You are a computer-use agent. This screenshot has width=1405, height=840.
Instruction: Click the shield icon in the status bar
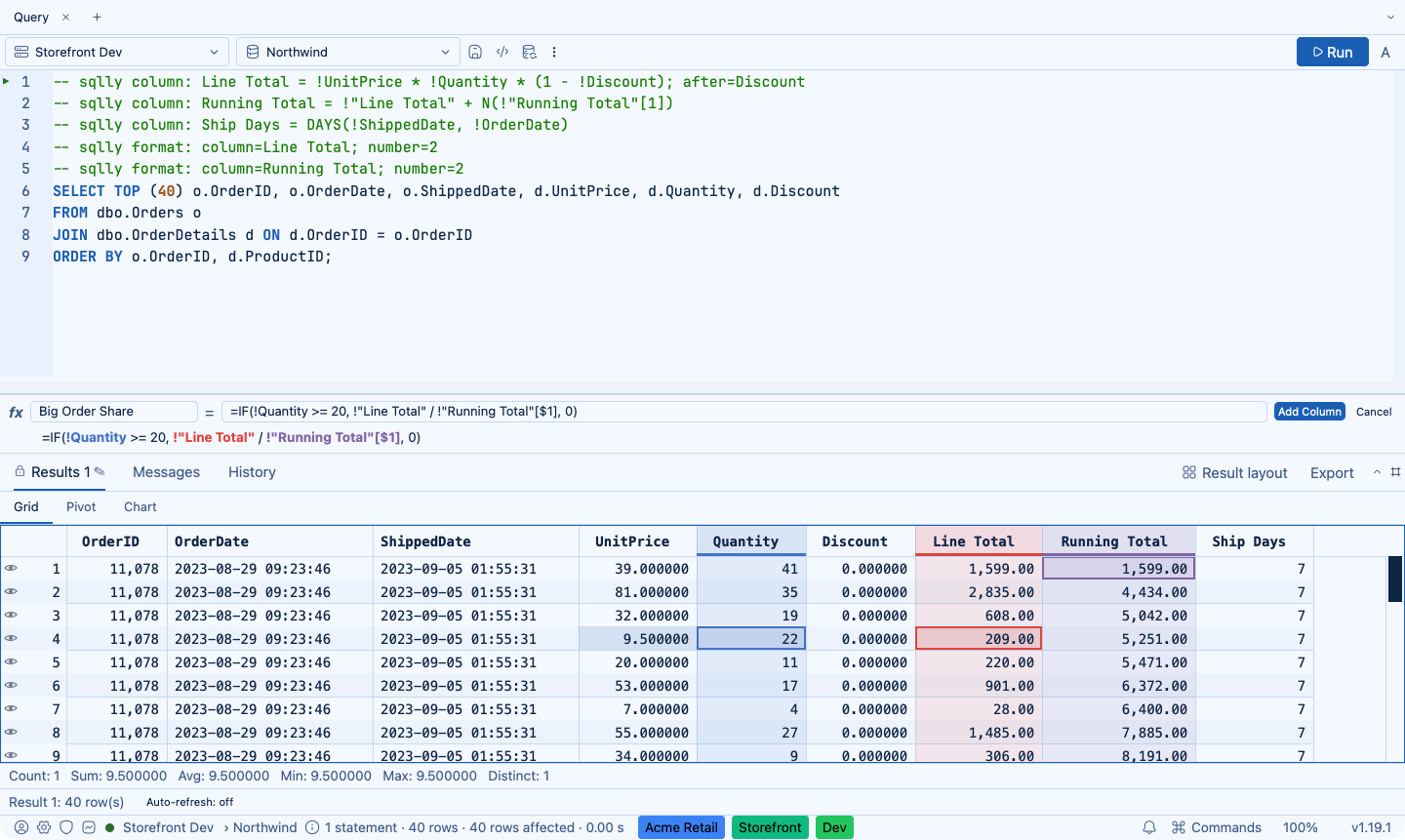click(x=66, y=827)
